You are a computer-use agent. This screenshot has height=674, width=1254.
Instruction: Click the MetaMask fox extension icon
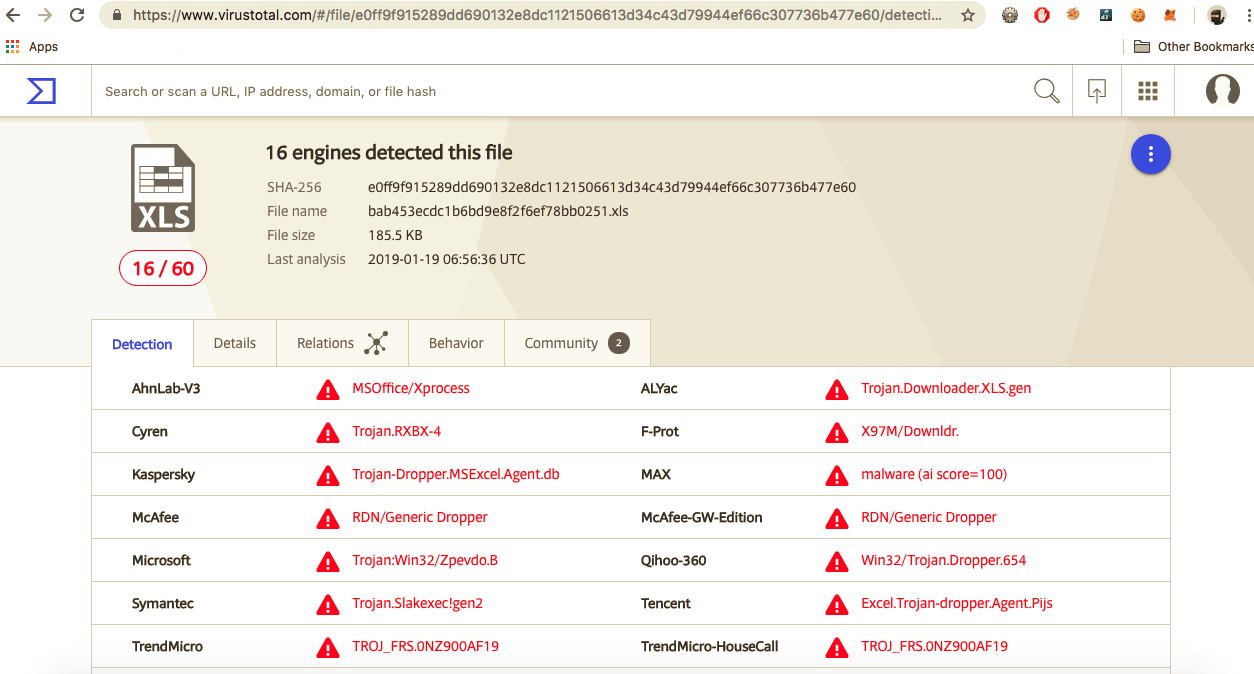(x=1170, y=15)
